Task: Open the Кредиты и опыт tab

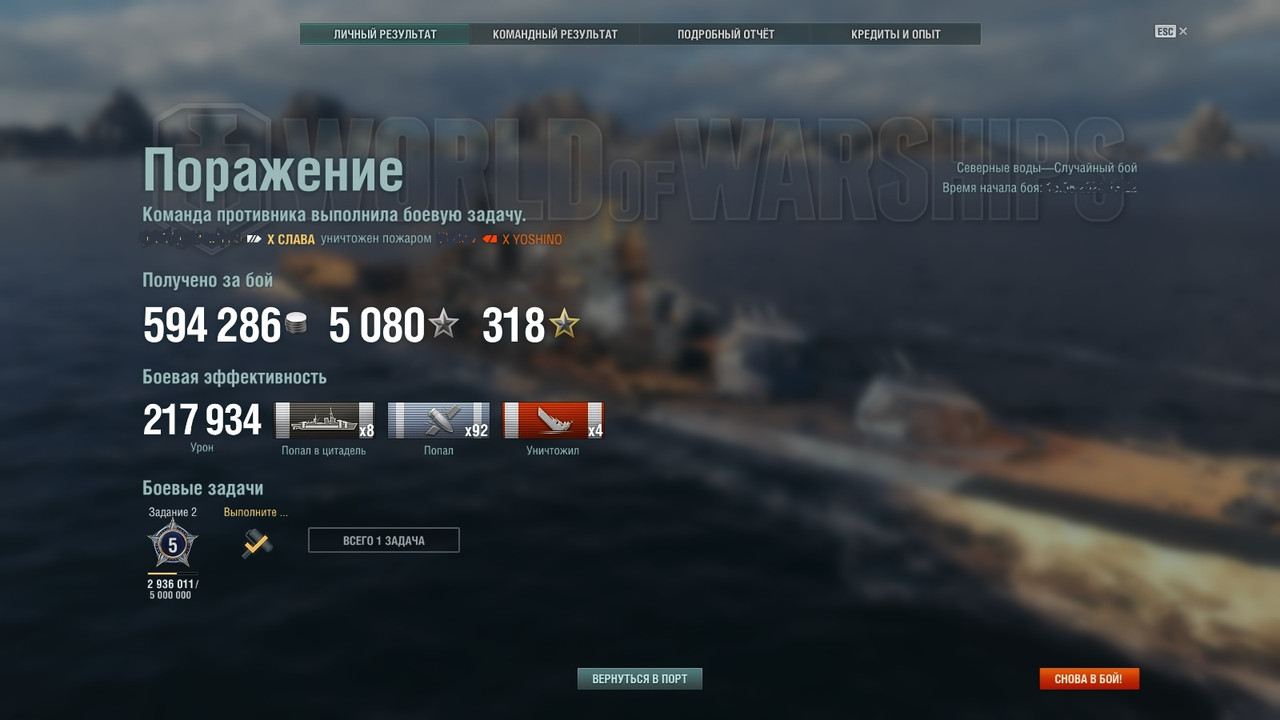Action: point(896,34)
